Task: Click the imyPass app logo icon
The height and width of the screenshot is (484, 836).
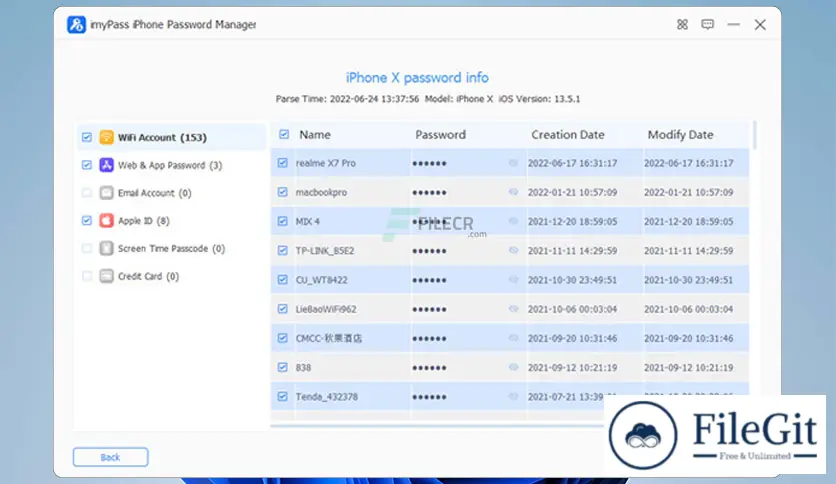Action: [x=76, y=25]
